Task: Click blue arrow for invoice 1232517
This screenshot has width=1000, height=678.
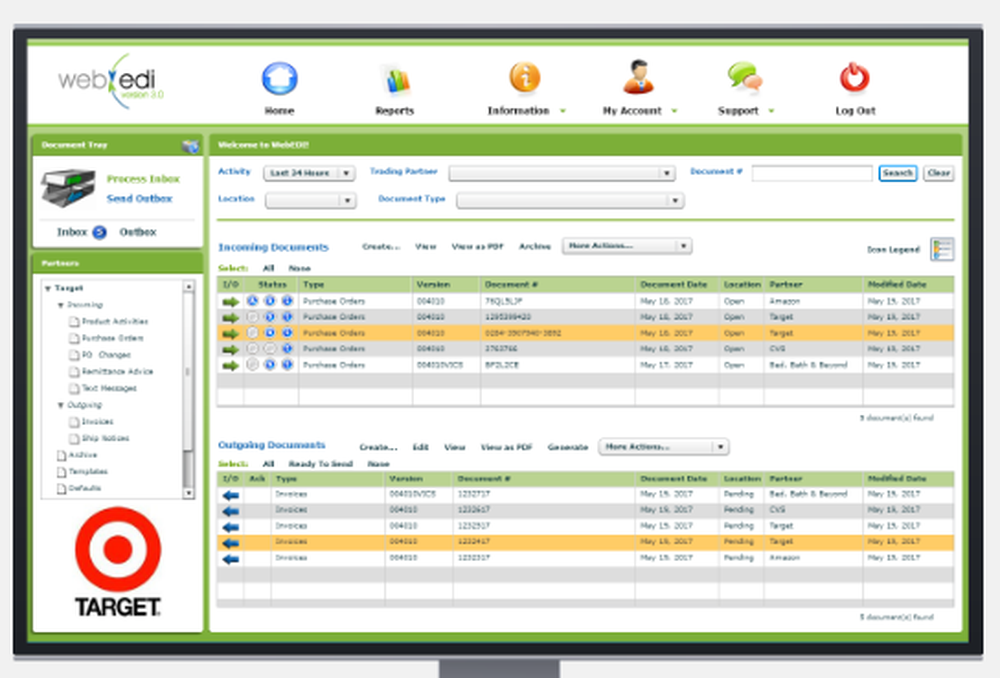Action: (231, 527)
